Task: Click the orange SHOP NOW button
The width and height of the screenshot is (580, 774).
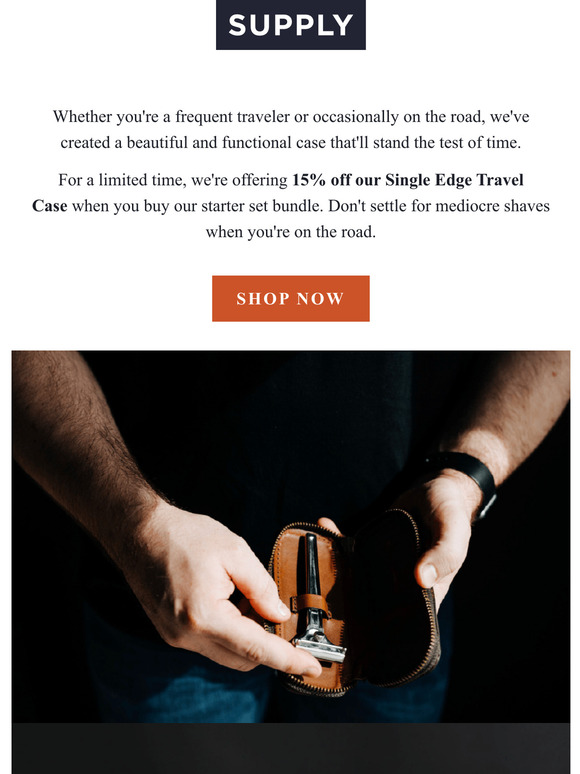Action: [x=291, y=299]
